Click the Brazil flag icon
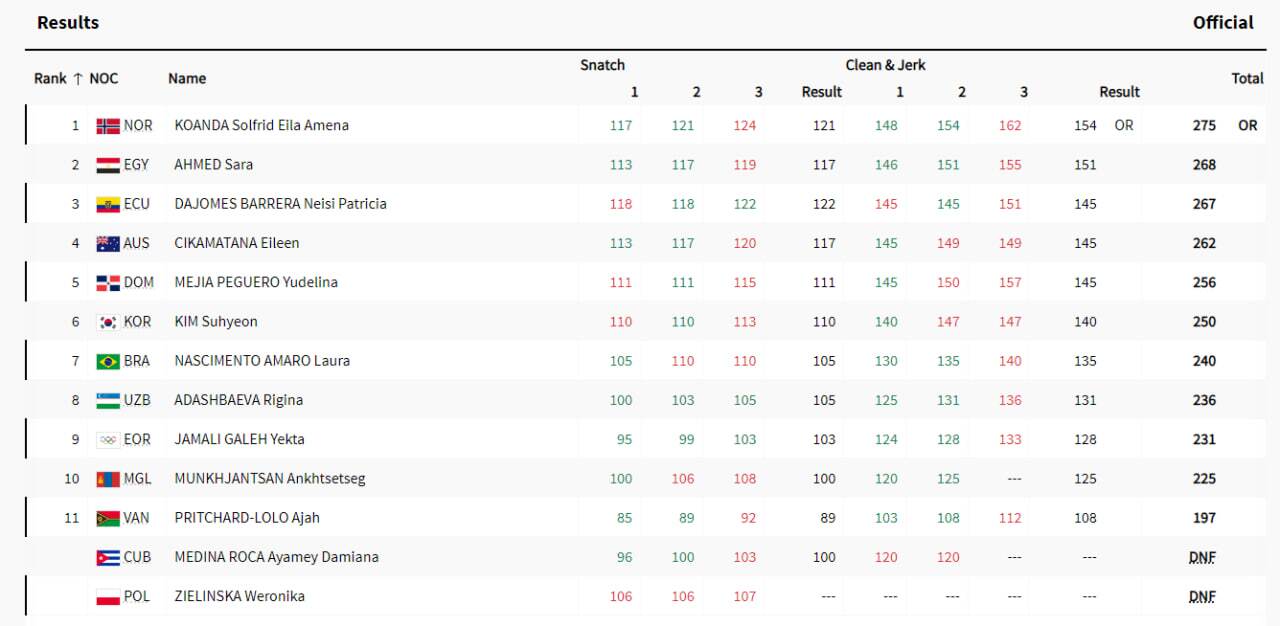The height and width of the screenshot is (626, 1280). point(108,361)
